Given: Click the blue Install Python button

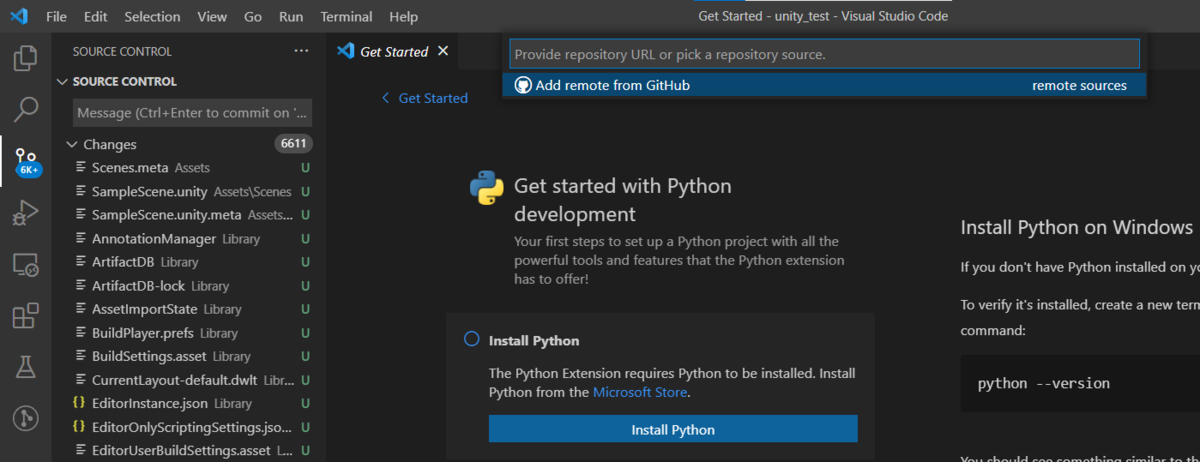Looking at the screenshot, I should [x=673, y=429].
